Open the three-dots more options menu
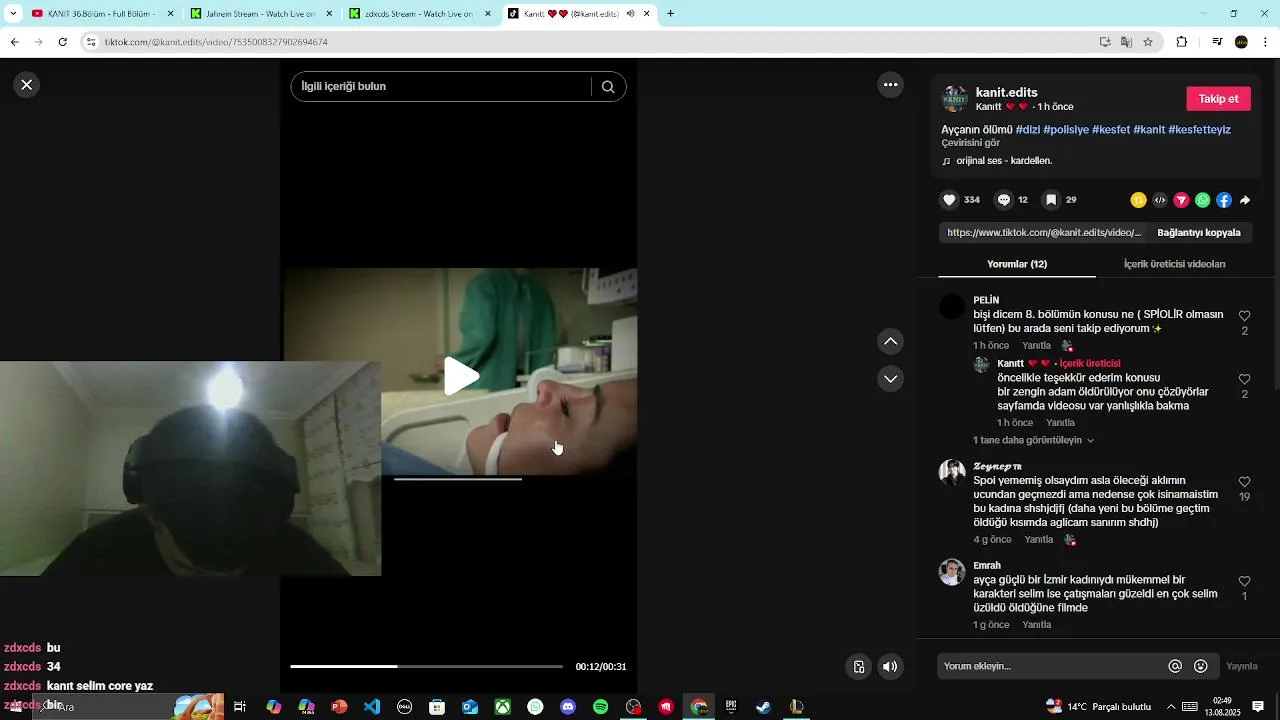Screen dimensions: 1280x720 click(891, 85)
